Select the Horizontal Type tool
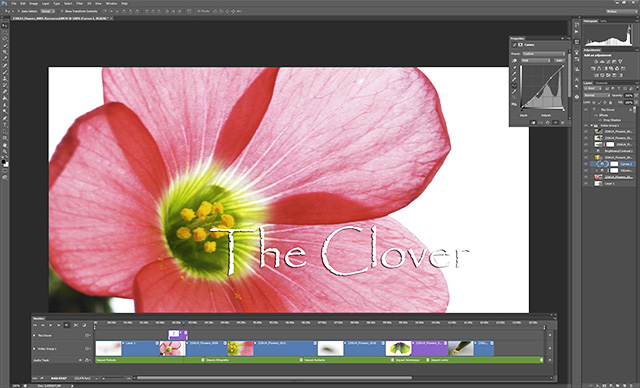This screenshot has width=640, height=388. click(x=5, y=125)
